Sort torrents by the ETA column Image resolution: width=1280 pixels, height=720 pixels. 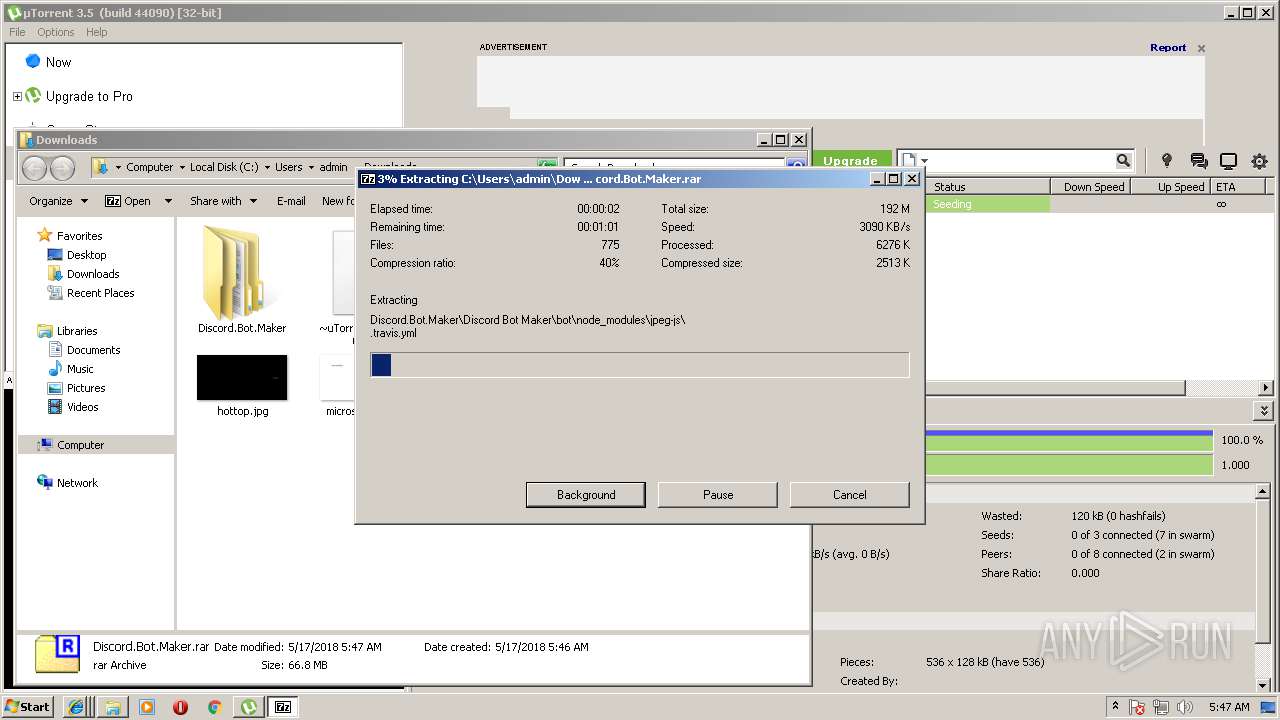click(x=1238, y=187)
